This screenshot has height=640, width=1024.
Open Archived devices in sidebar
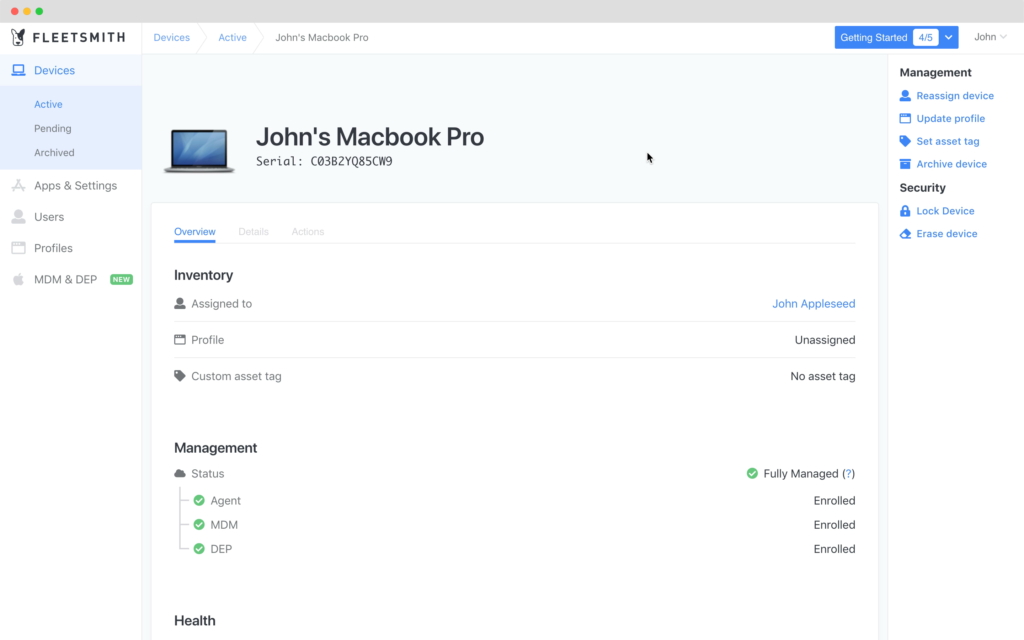(x=54, y=153)
